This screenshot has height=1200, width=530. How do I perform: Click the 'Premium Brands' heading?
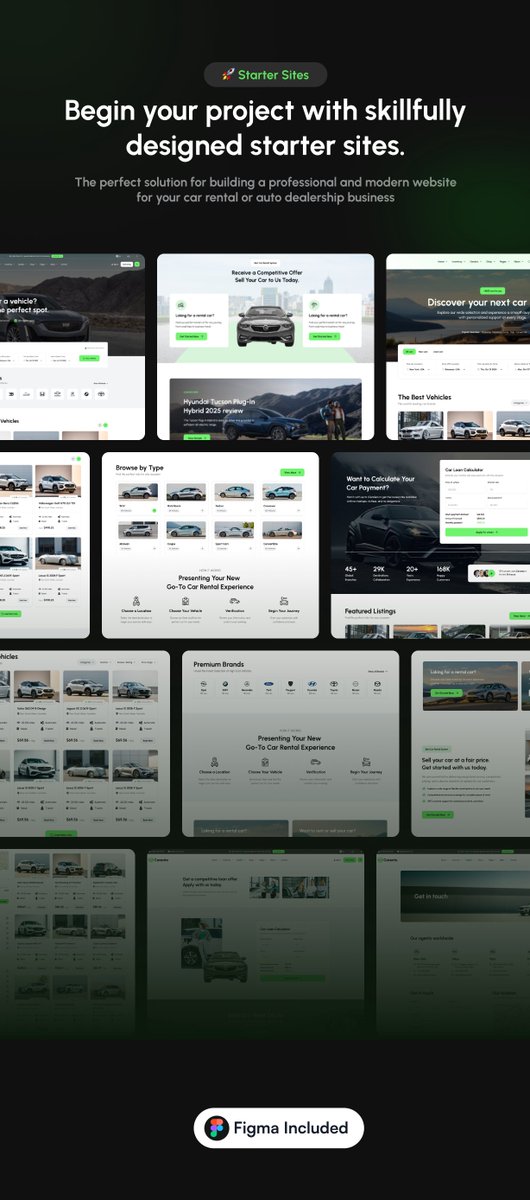(220, 664)
